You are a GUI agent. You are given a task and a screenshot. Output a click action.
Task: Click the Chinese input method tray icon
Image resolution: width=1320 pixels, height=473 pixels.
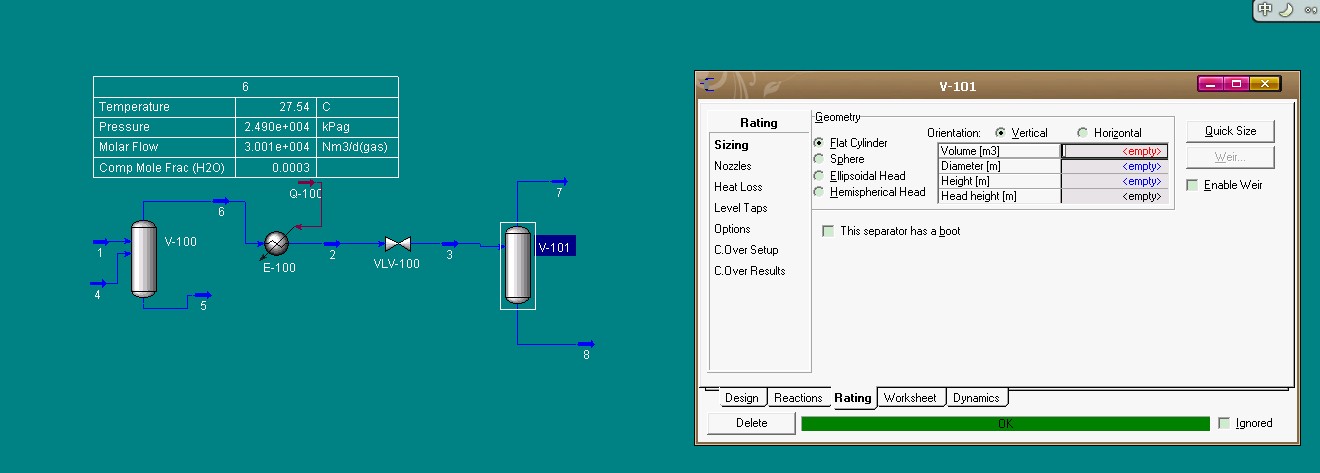(1266, 9)
